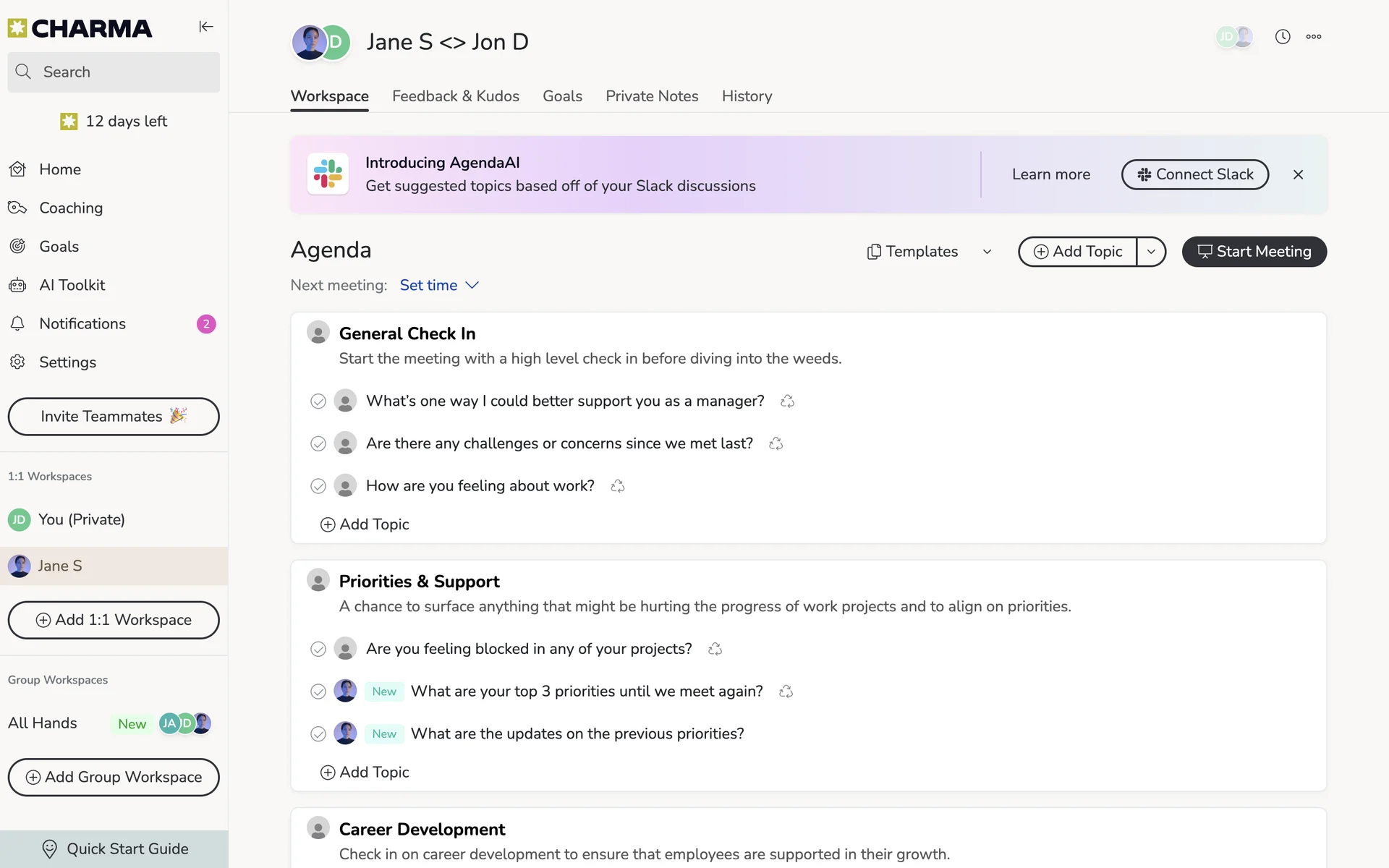Open the Set time dropdown for next meeting
Viewport: 1389px width, 868px height.
coord(439,286)
